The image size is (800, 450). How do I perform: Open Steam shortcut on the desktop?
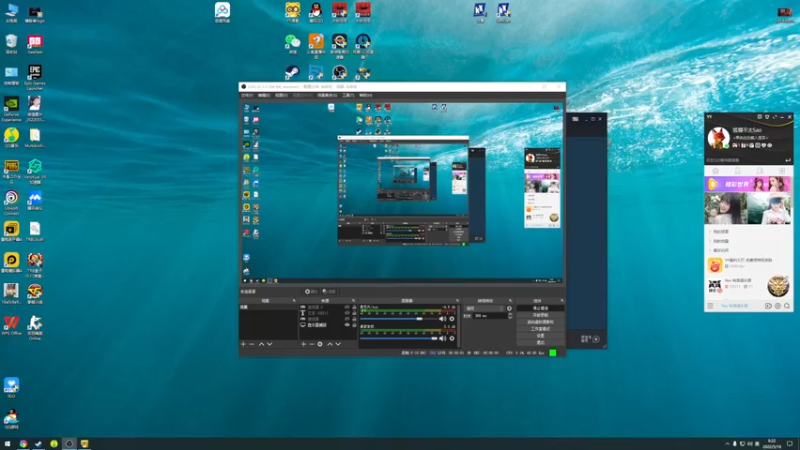tap(292, 72)
